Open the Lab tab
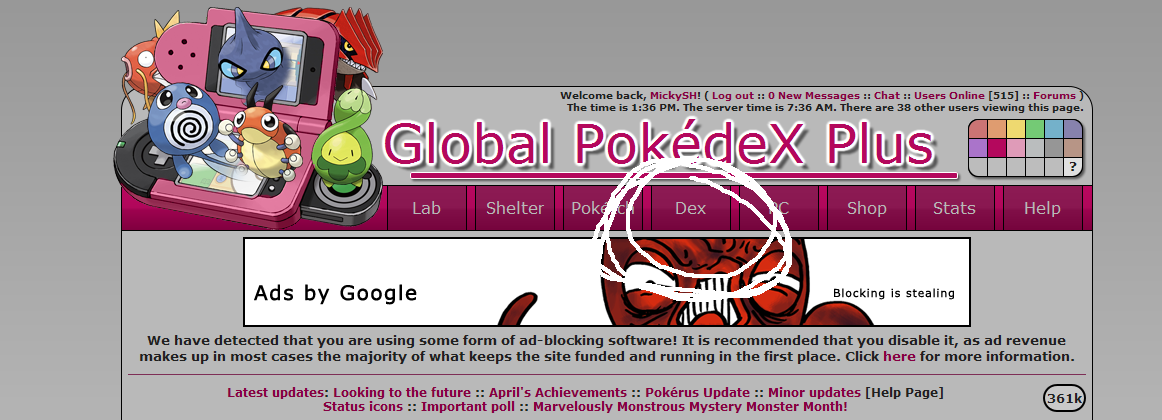1162x420 pixels. (x=427, y=208)
